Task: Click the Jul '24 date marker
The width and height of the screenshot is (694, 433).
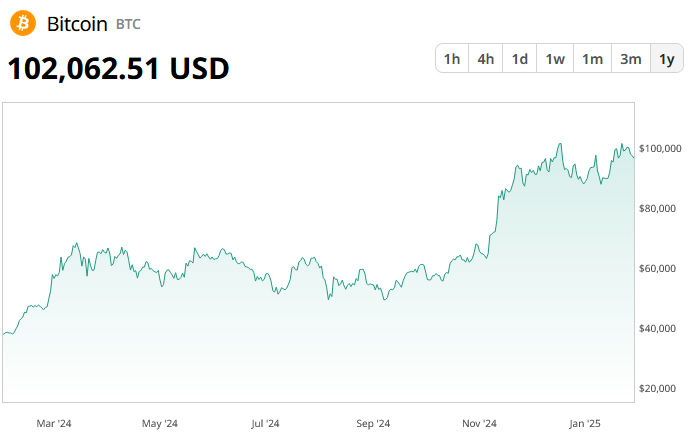Action: pyautogui.click(x=265, y=424)
